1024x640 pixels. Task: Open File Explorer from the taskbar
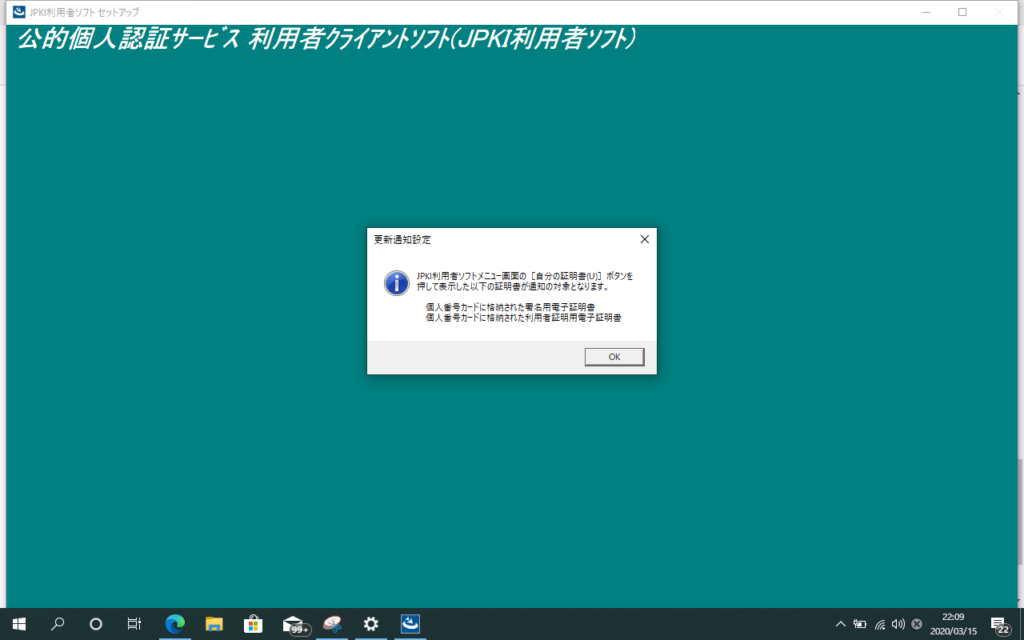[214, 624]
